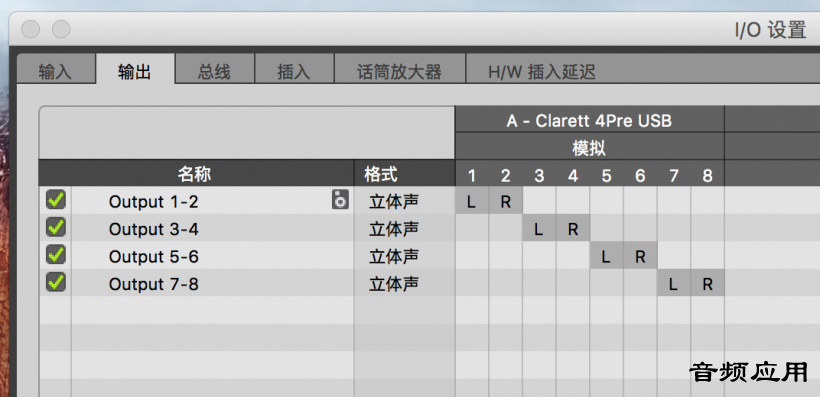Click the R assignment of Output 1-2
This screenshot has height=397, width=820.
(x=506, y=201)
